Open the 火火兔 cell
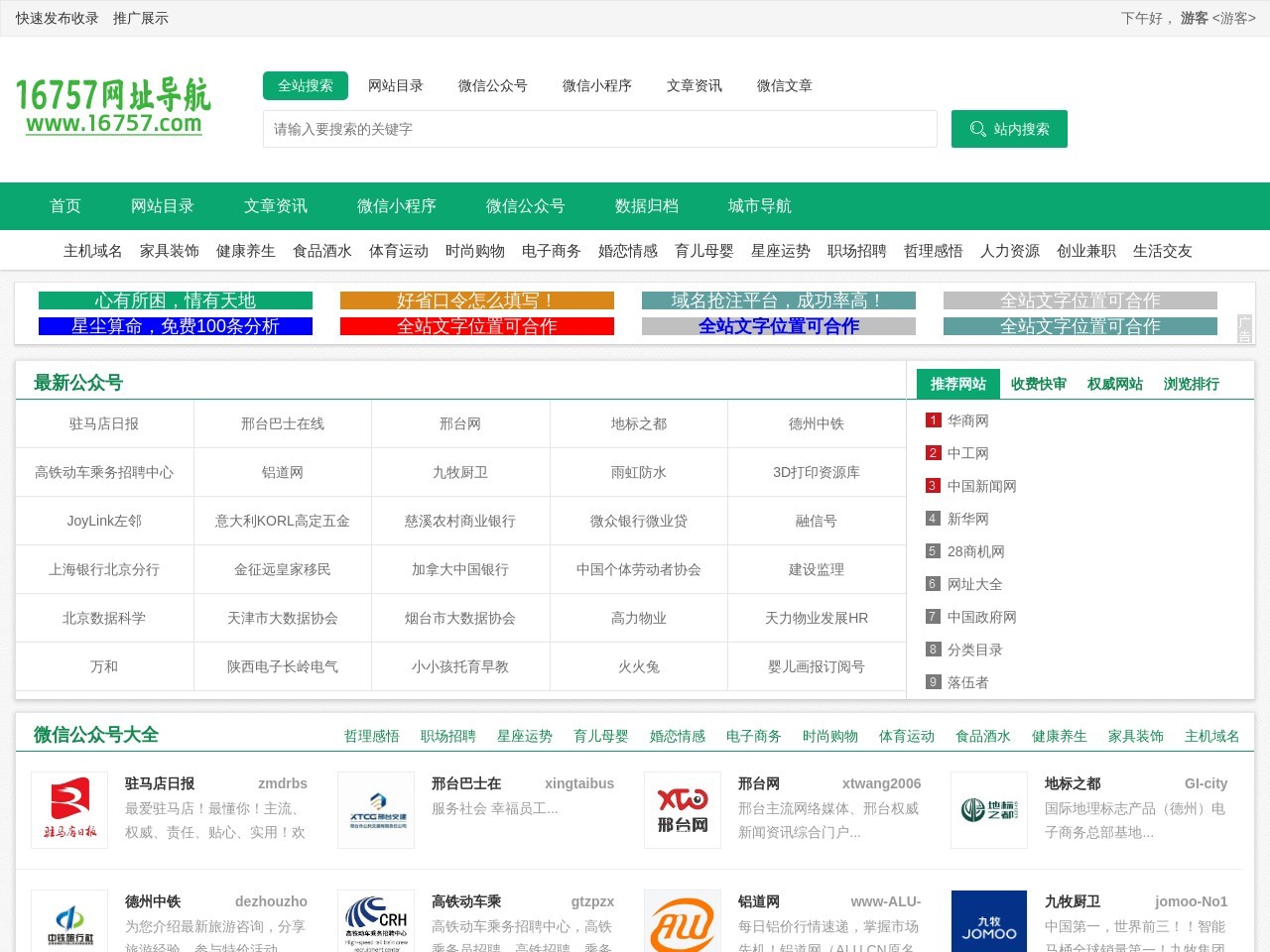This screenshot has width=1270, height=952. click(639, 666)
